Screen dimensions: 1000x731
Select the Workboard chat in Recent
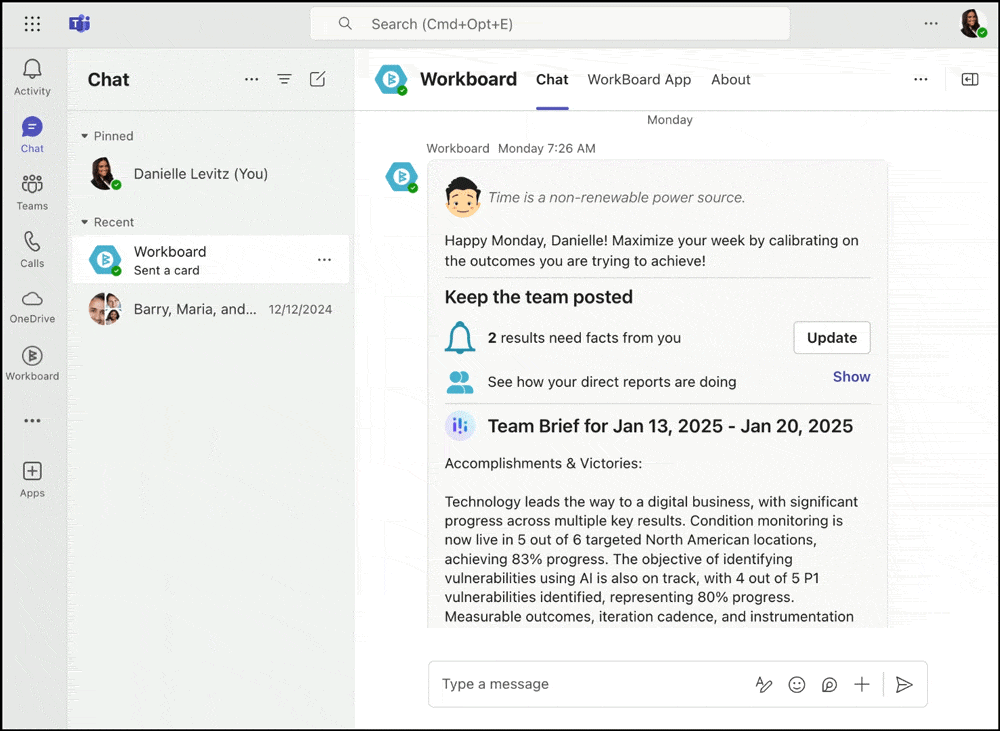click(210, 260)
